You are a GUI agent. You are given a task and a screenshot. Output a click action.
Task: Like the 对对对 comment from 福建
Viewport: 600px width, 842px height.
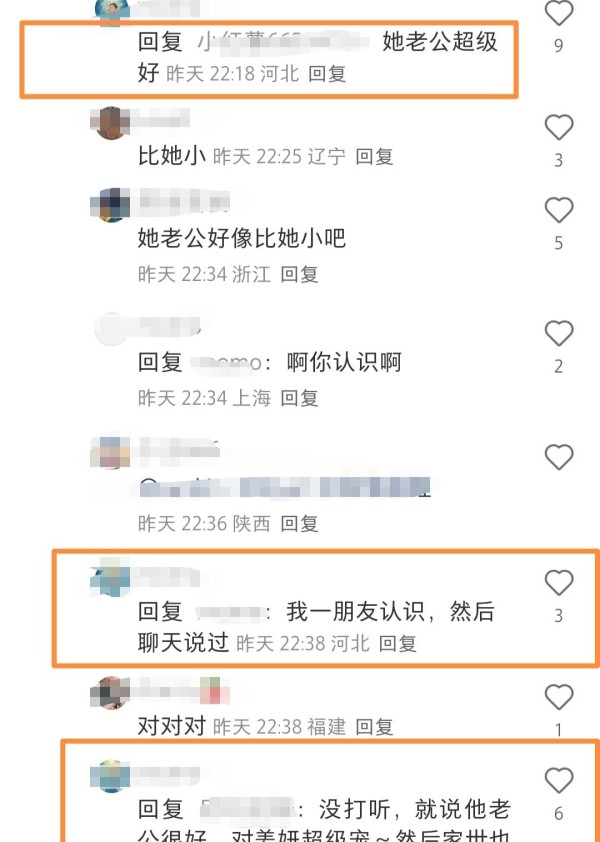click(x=559, y=697)
